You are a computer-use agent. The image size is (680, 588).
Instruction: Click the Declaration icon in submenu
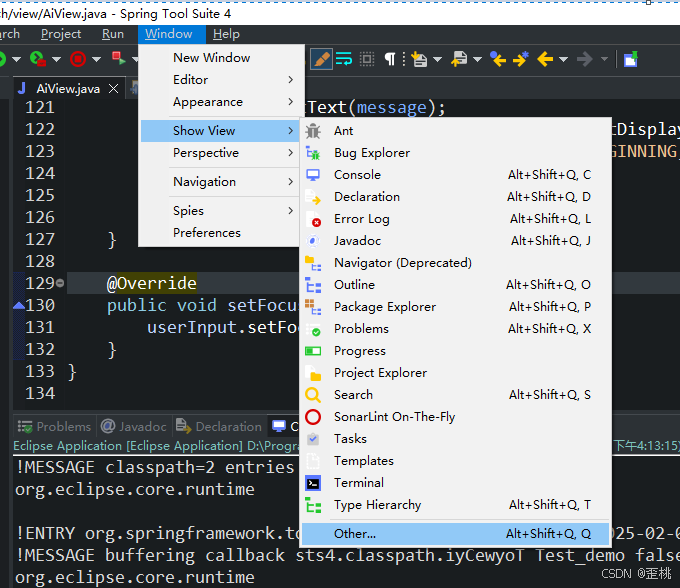point(313,197)
